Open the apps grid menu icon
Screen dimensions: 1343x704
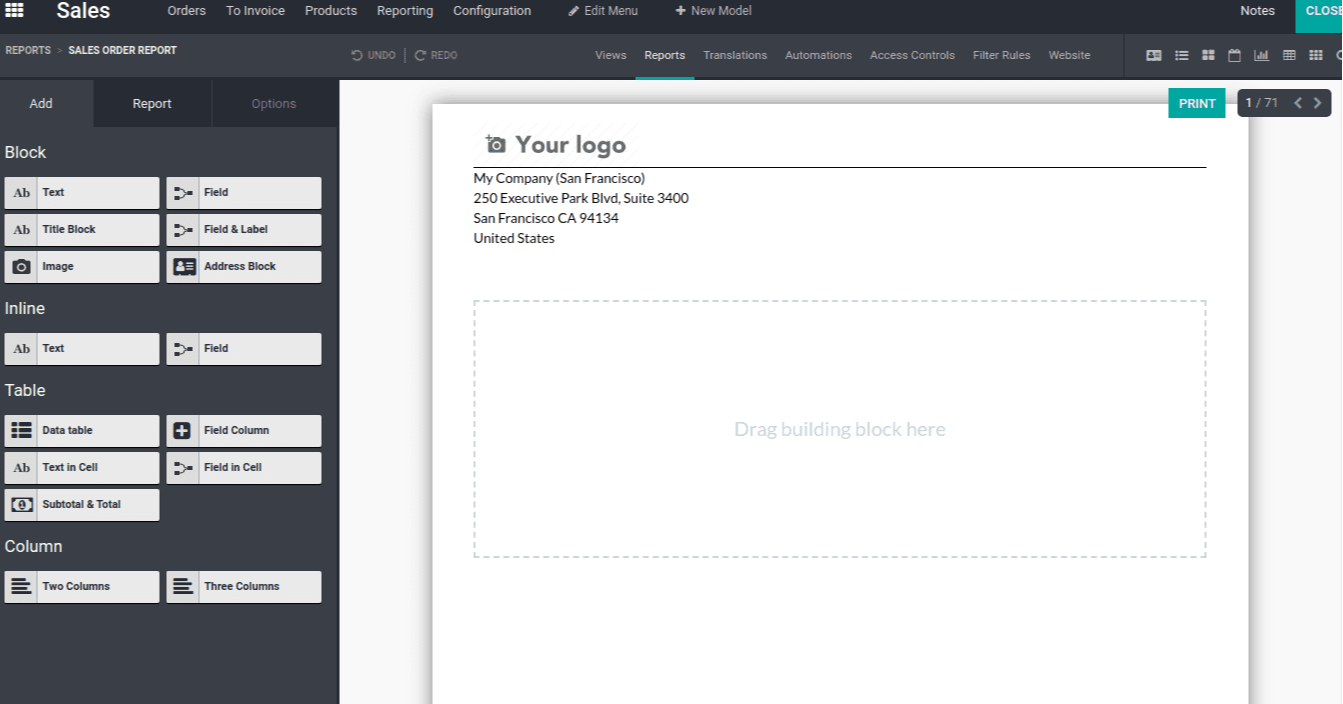(x=15, y=11)
